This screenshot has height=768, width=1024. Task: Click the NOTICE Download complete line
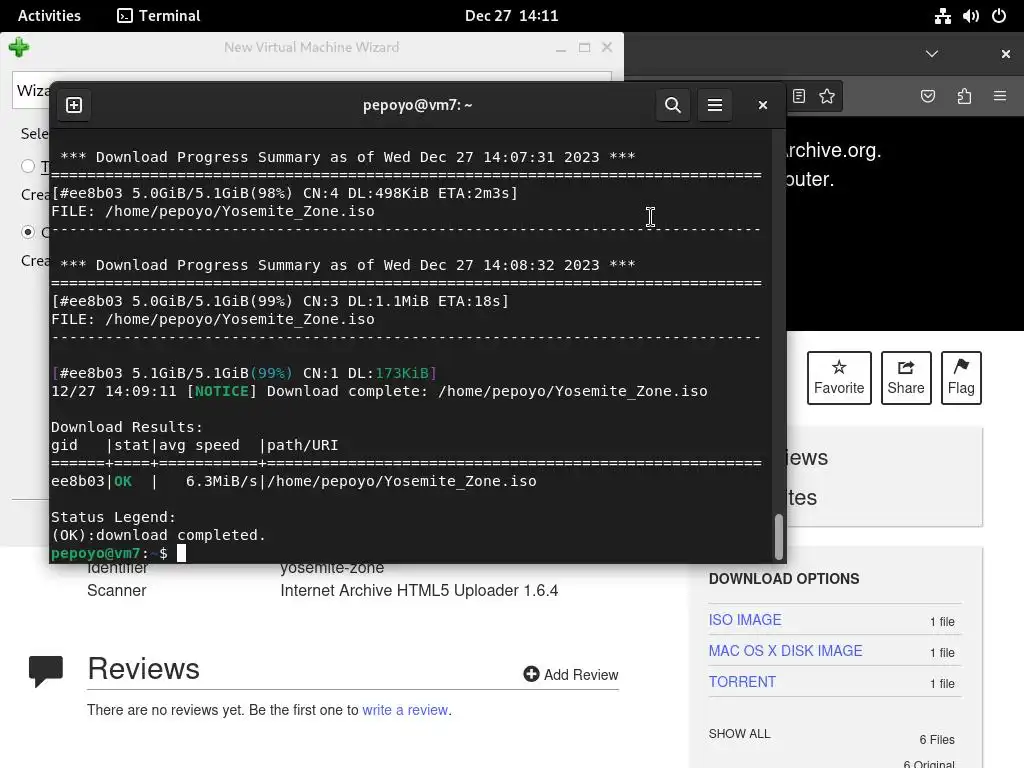[x=379, y=391]
